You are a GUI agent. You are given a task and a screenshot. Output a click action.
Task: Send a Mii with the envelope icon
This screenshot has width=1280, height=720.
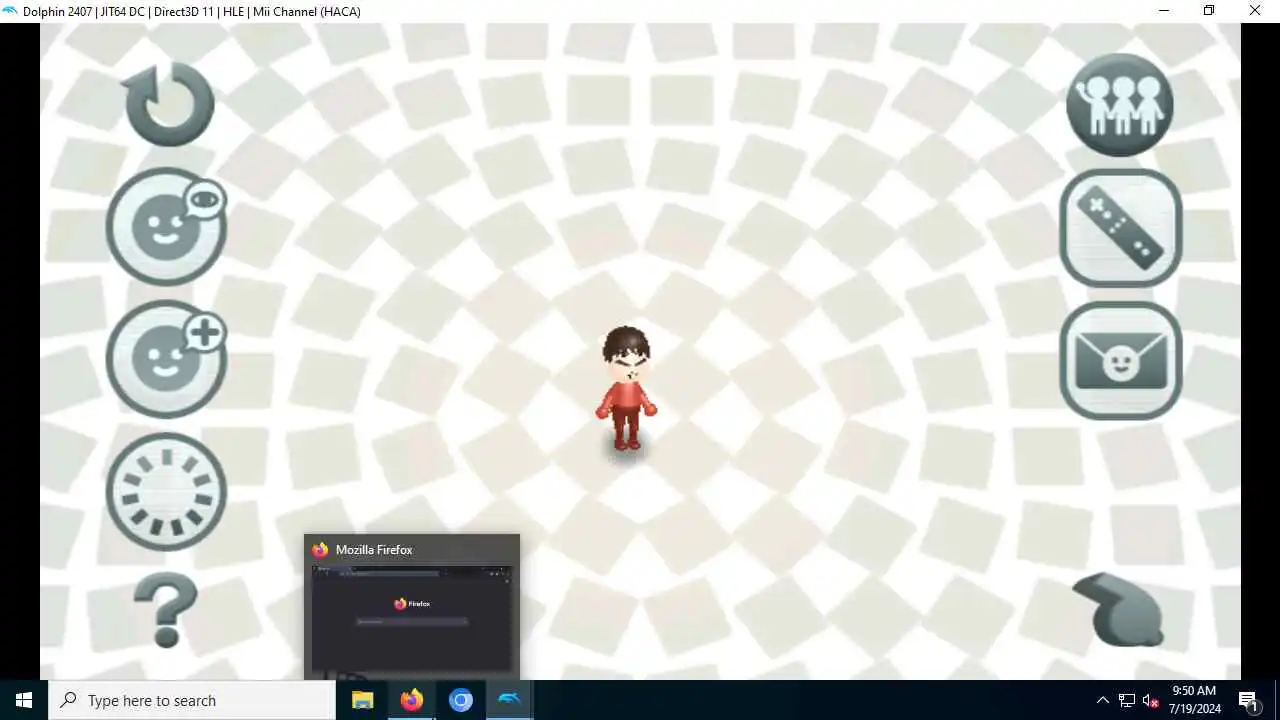pyautogui.click(x=1121, y=360)
